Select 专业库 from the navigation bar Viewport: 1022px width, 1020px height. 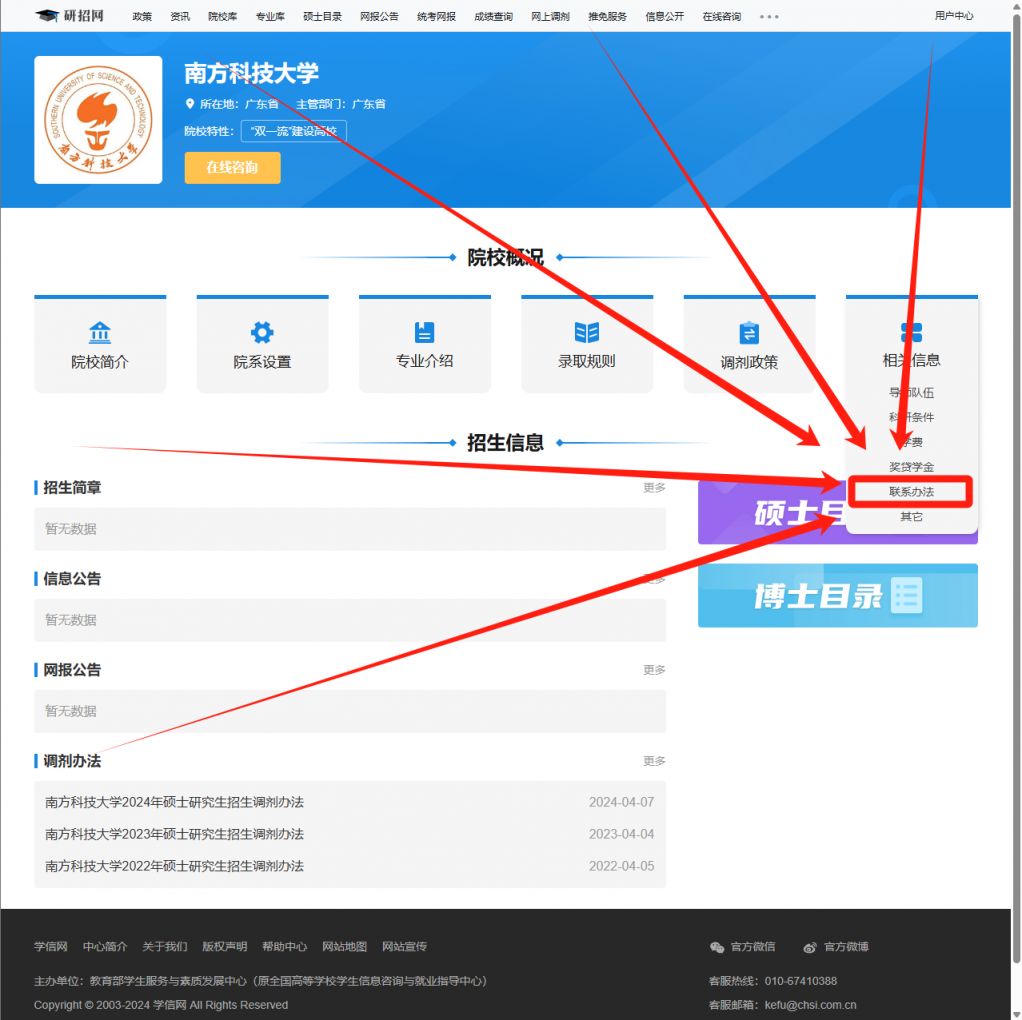click(270, 16)
